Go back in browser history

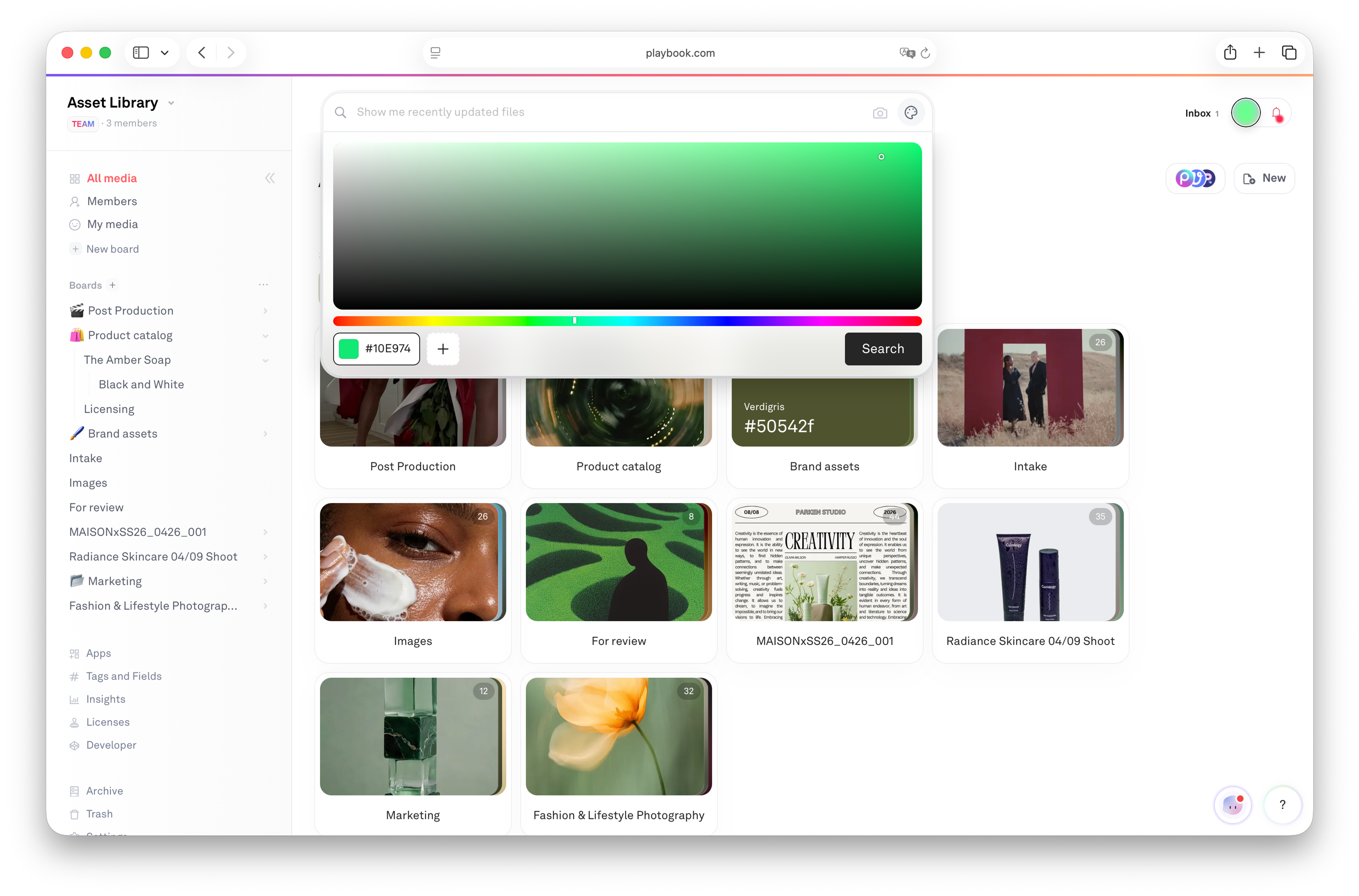click(x=202, y=53)
